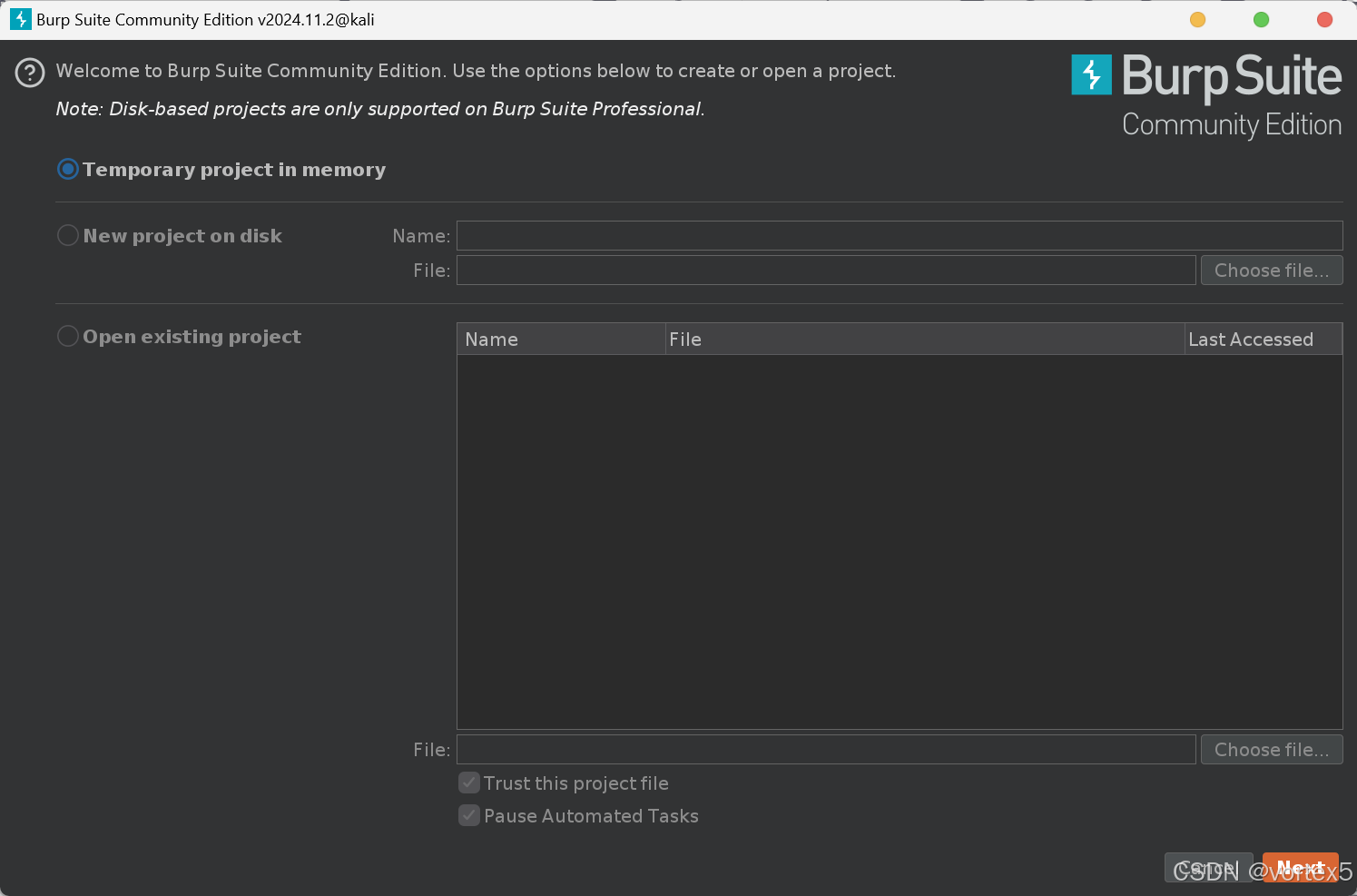Close window with the red button
This screenshot has width=1357, height=896.
coord(1325,19)
